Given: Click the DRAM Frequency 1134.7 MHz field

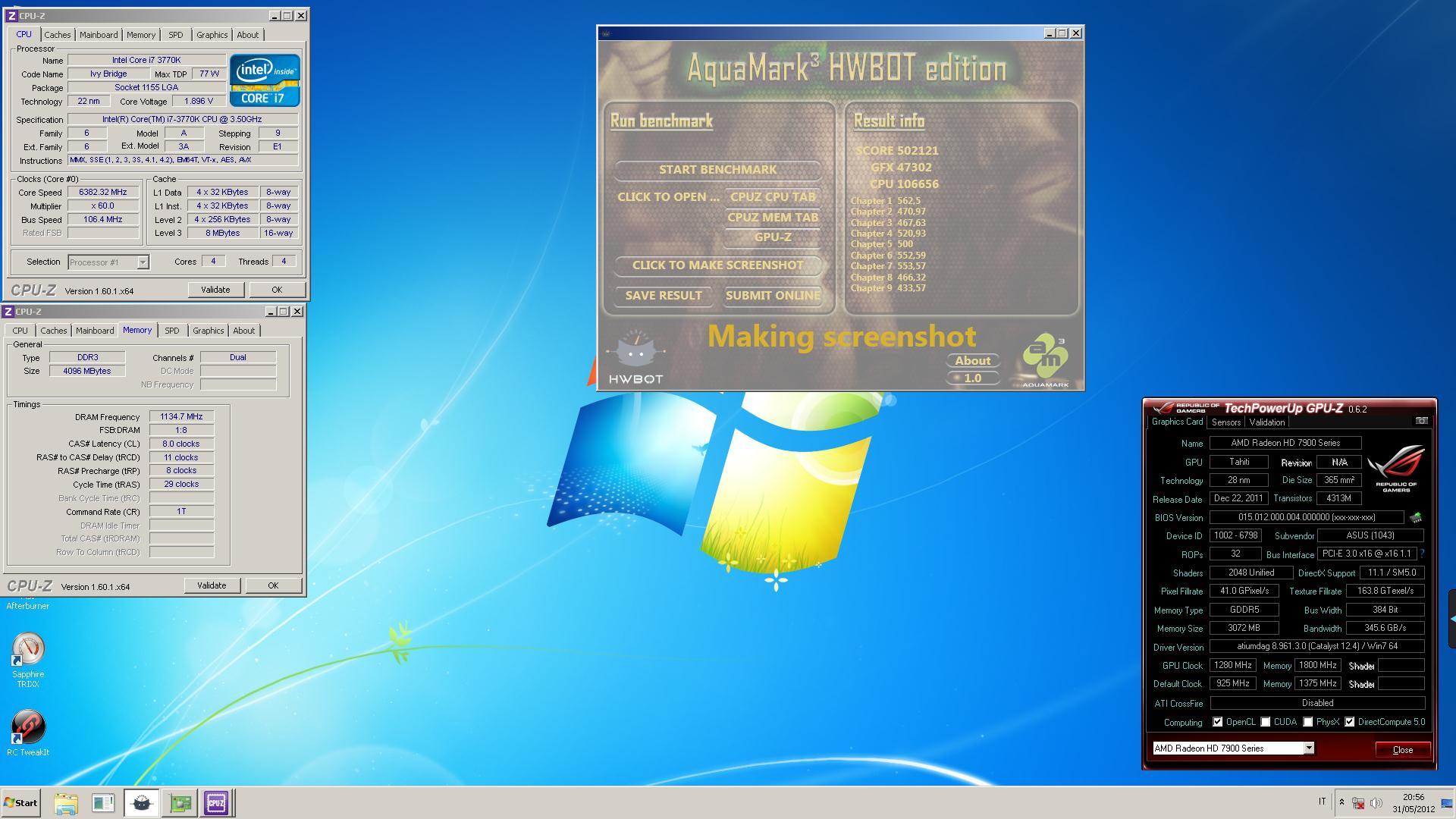Looking at the screenshot, I should [181, 416].
